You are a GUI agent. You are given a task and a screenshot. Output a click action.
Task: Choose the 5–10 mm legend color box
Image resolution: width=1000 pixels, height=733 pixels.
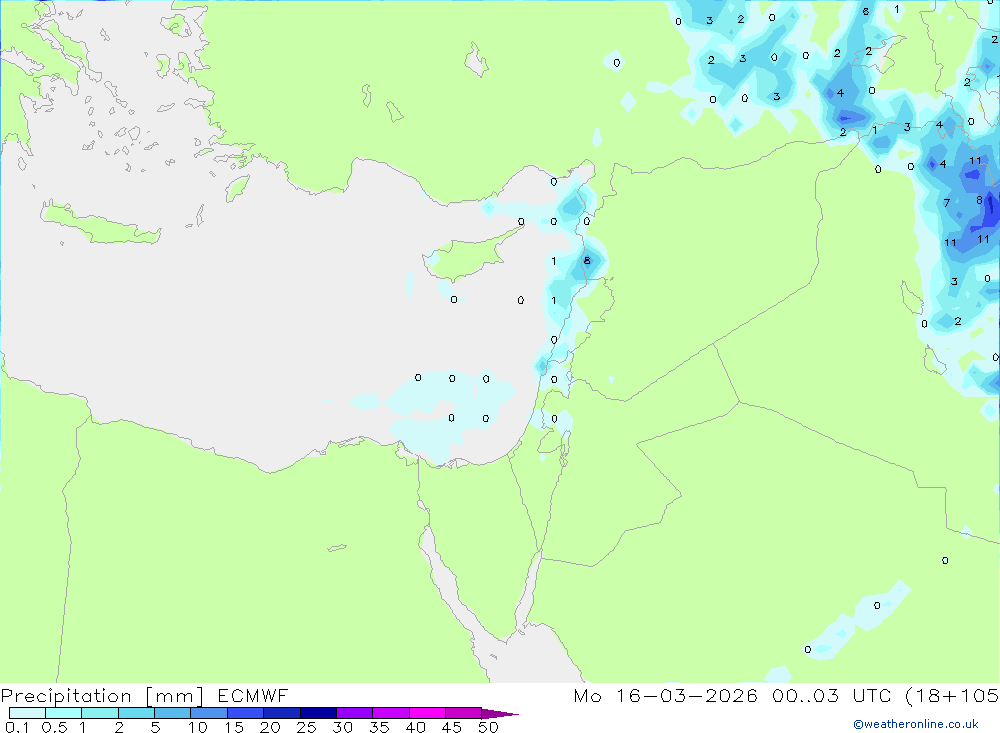[x=172, y=713]
